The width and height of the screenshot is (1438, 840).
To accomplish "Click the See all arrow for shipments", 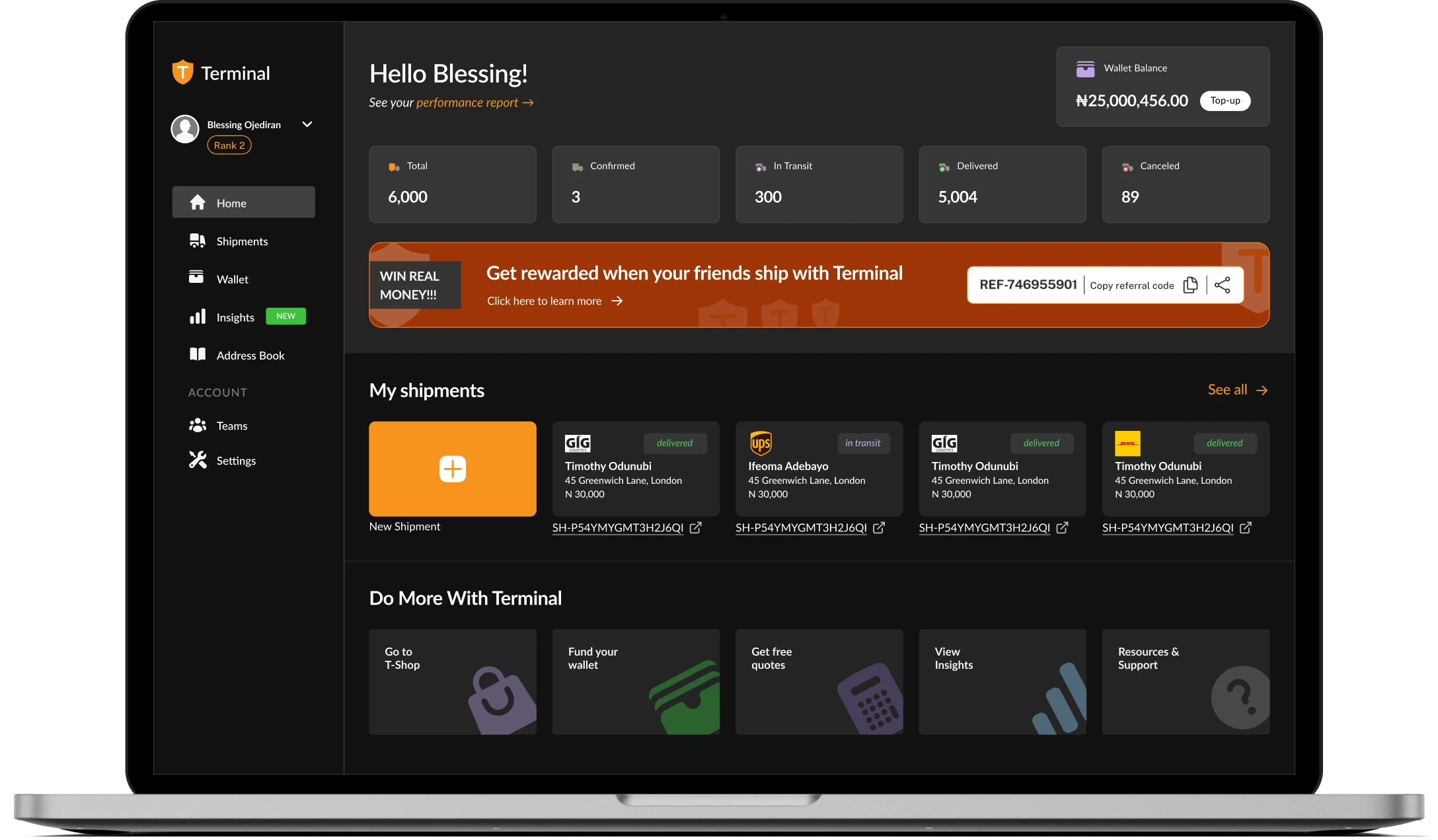I will (x=1263, y=390).
